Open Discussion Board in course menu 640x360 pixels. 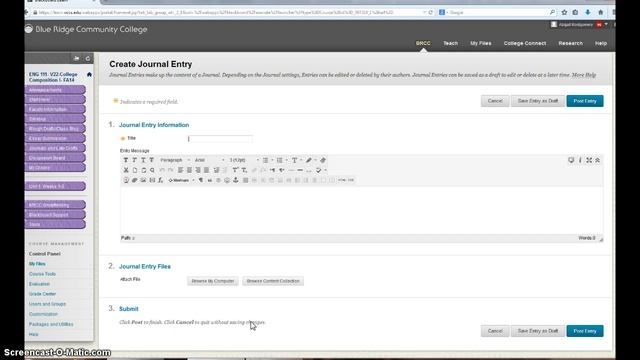tap(55, 158)
